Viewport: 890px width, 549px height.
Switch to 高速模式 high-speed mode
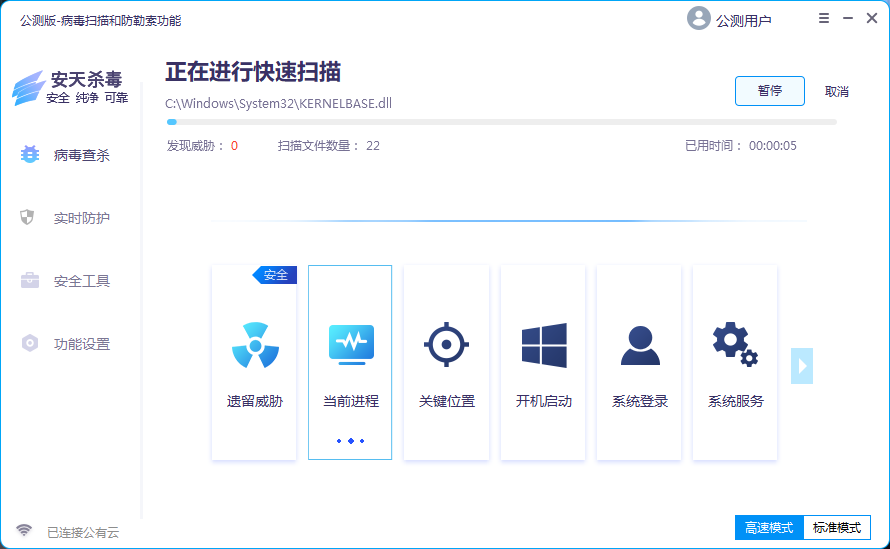tap(769, 527)
